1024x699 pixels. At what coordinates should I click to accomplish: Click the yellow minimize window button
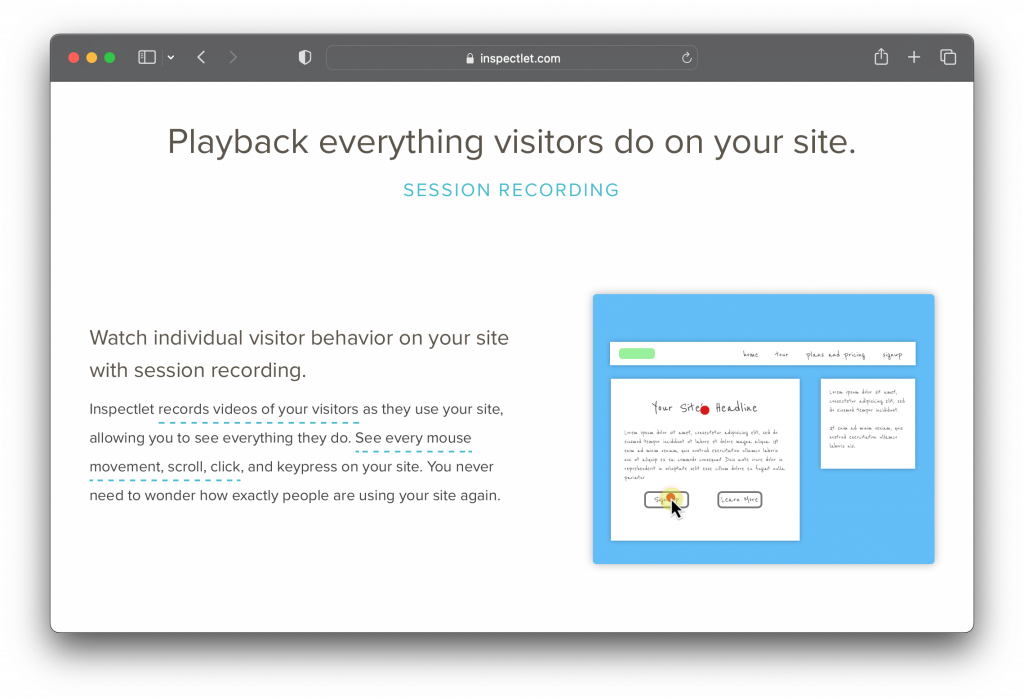click(92, 57)
